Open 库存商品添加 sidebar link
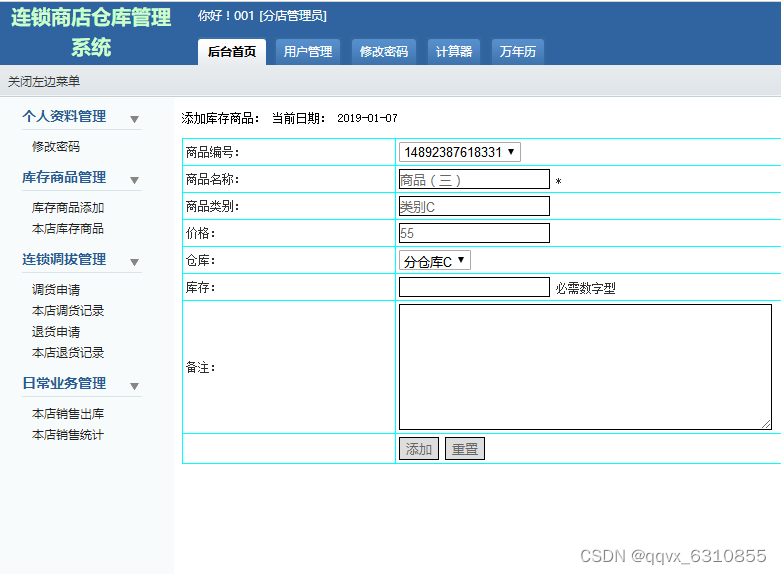Viewport: 781px width, 574px height. click(x=68, y=207)
